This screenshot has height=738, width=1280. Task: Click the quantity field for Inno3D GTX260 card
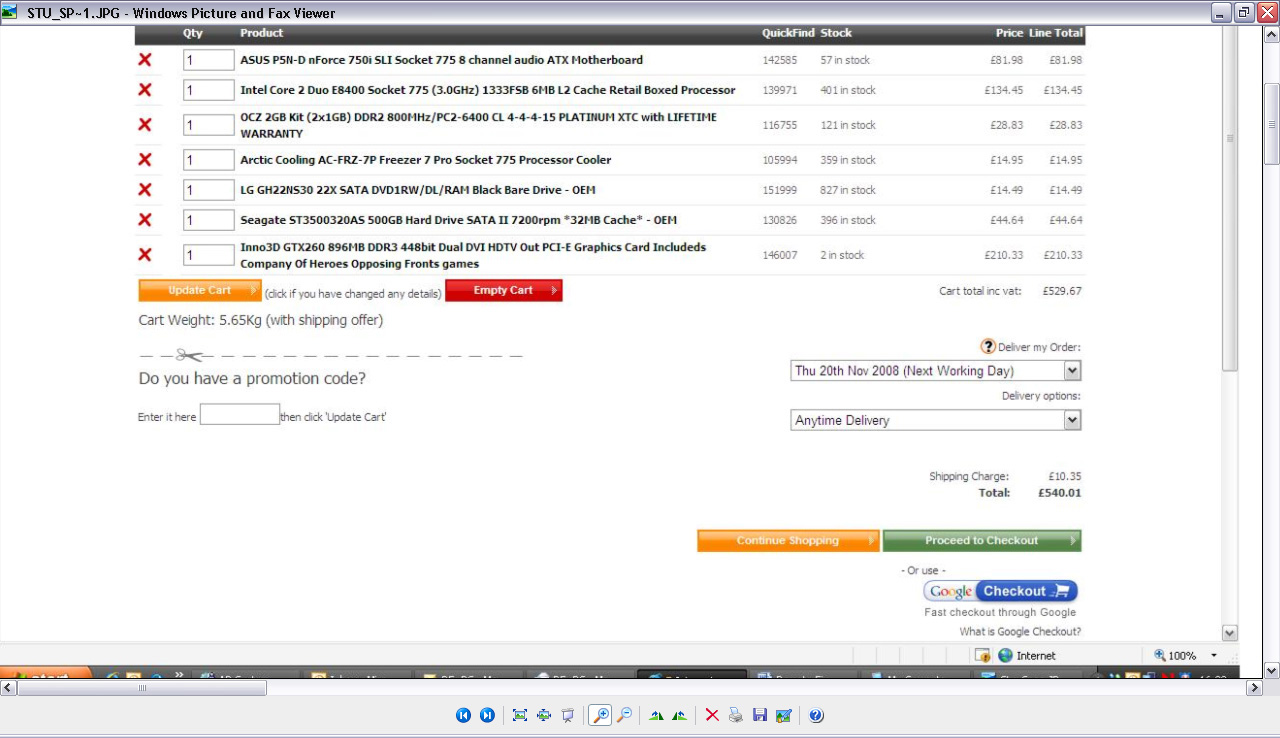(208, 255)
